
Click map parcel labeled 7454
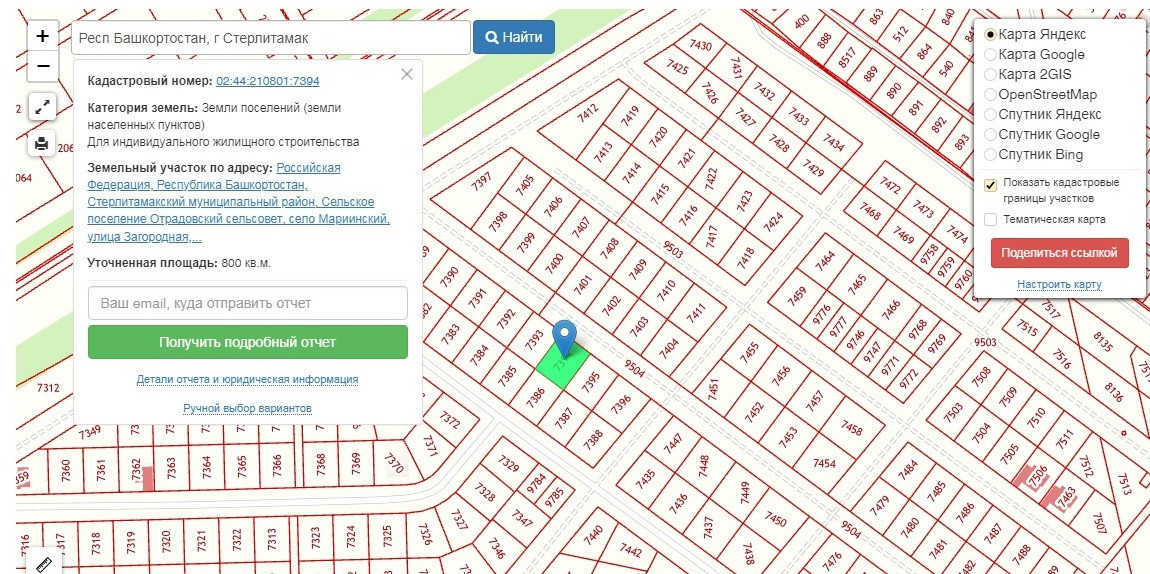pos(824,464)
